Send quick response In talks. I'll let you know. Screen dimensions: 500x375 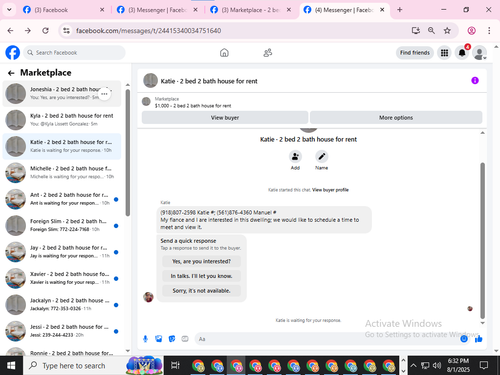click(201, 276)
